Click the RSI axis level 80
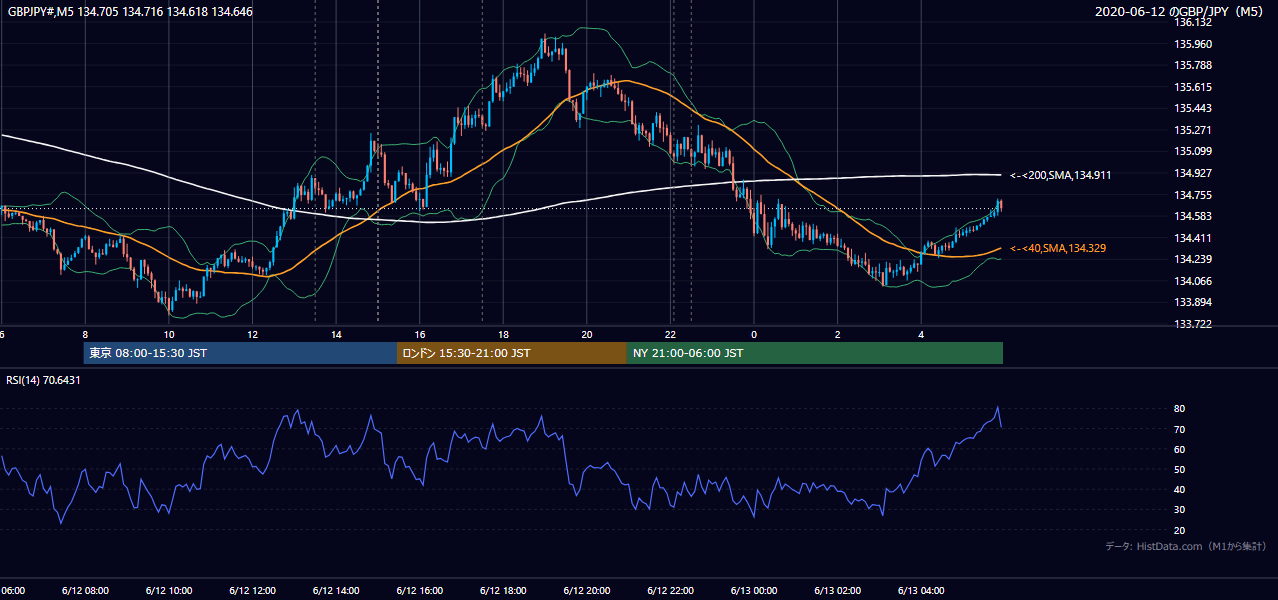This screenshot has height=600, width=1278. pyautogui.click(x=1180, y=409)
